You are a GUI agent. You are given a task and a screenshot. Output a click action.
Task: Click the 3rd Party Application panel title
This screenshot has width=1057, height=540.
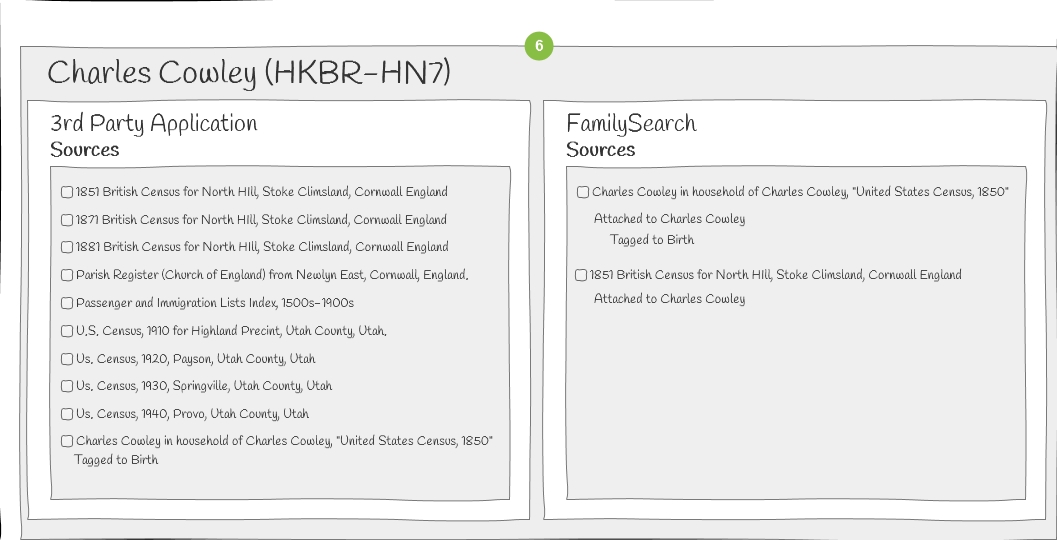pyautogui.click(x=154, y=123)
